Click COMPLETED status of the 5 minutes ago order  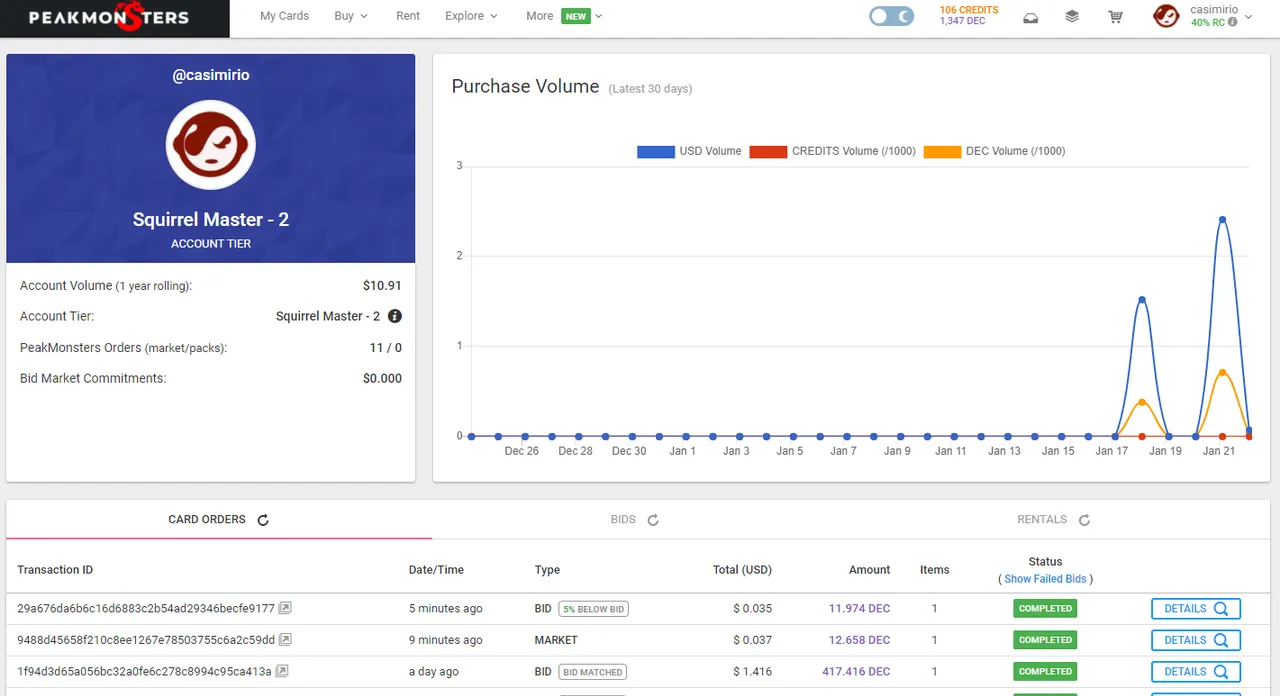click(1045, 608)
